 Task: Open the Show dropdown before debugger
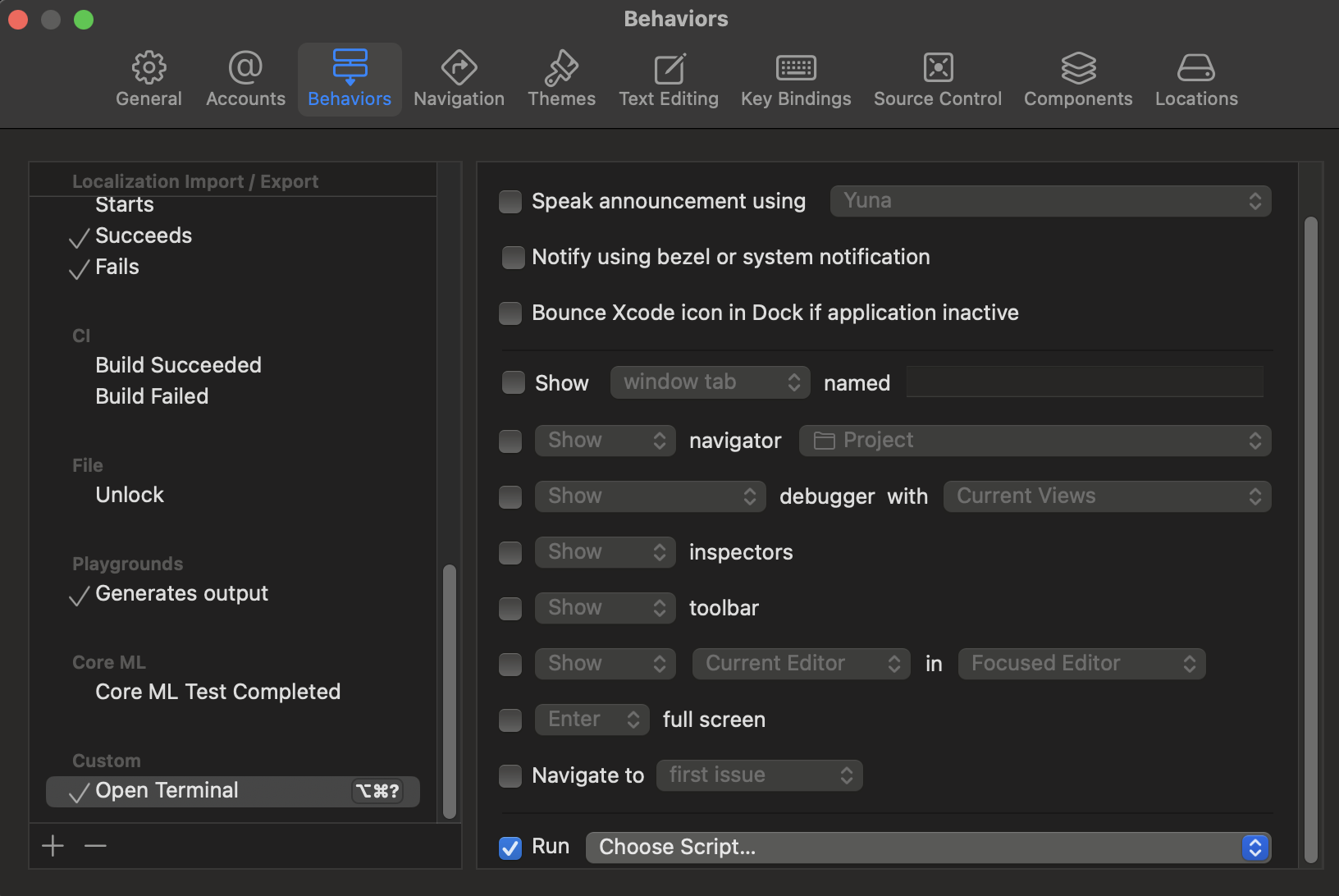tap(650, 496)
